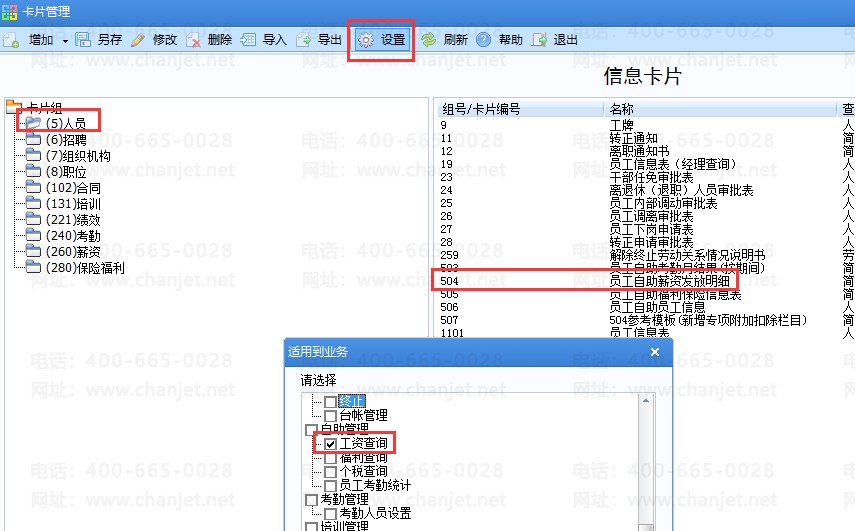Click the 删除 (Delete) toolbar icon
Image resolution: width=855 pixels, height=531 pixels.
[x=193, y=40]
